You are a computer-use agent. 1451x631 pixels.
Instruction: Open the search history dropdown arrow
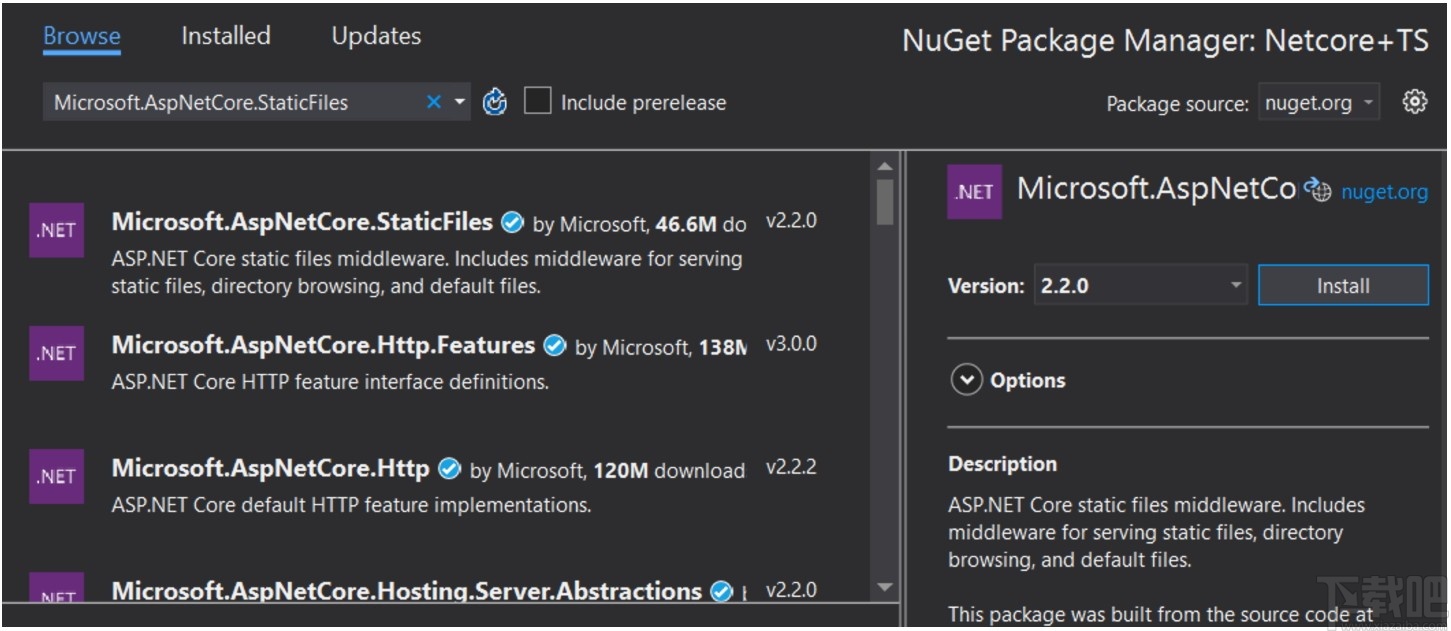click(x=458, y=101)
